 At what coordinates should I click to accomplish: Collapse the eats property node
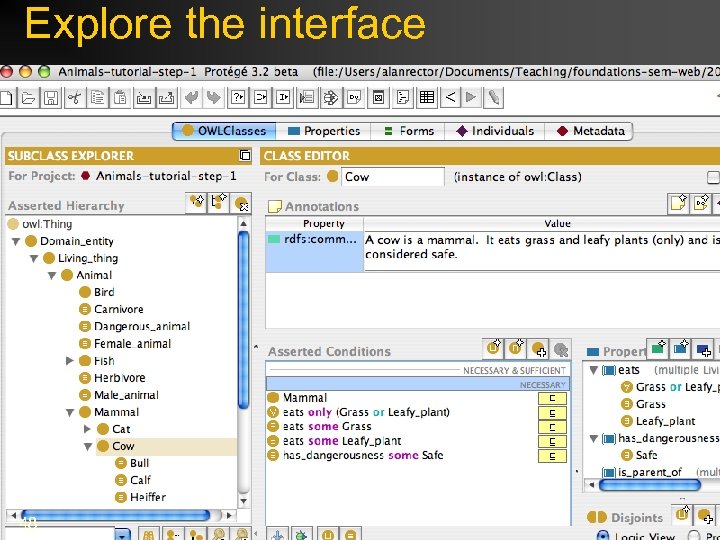[593, 370]
